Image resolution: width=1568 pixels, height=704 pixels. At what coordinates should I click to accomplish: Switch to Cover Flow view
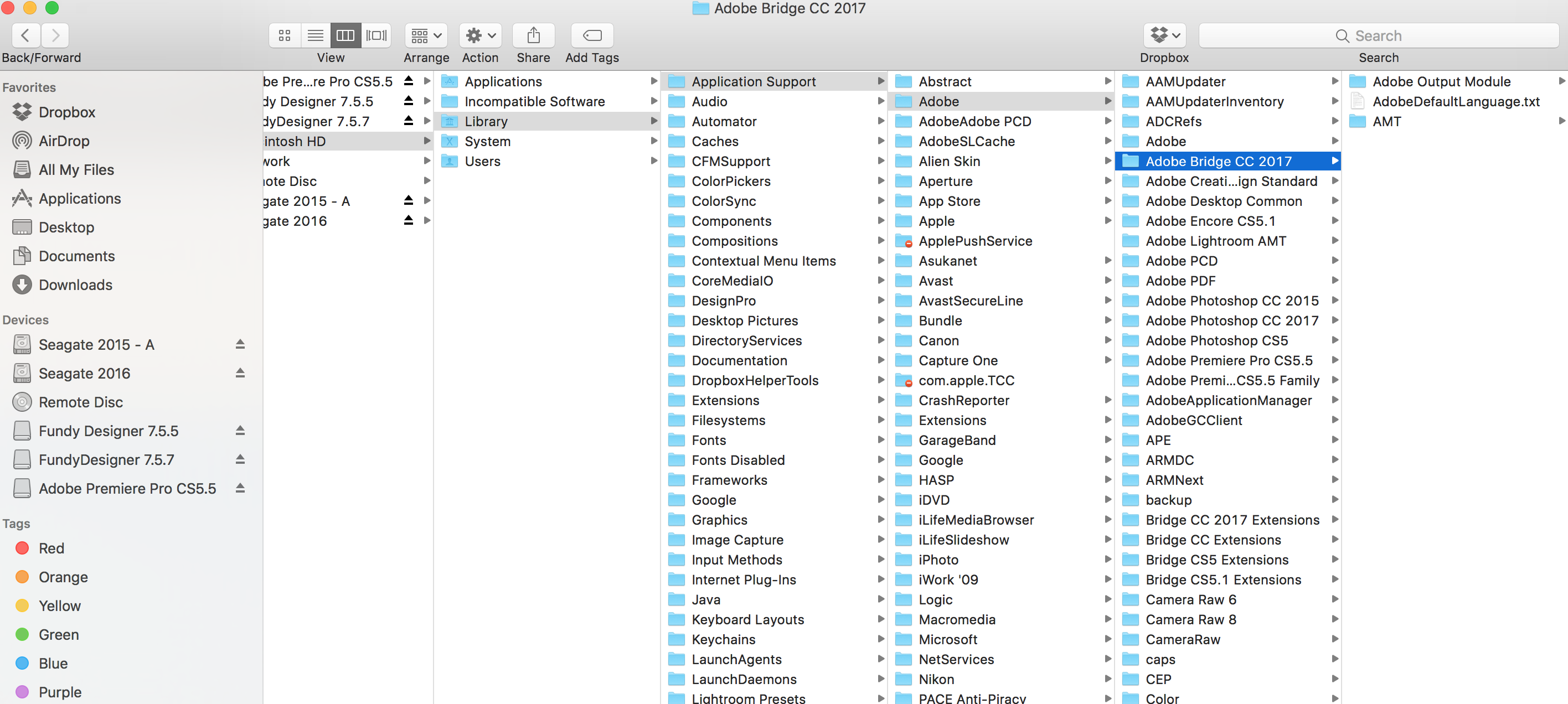point(376,35)
